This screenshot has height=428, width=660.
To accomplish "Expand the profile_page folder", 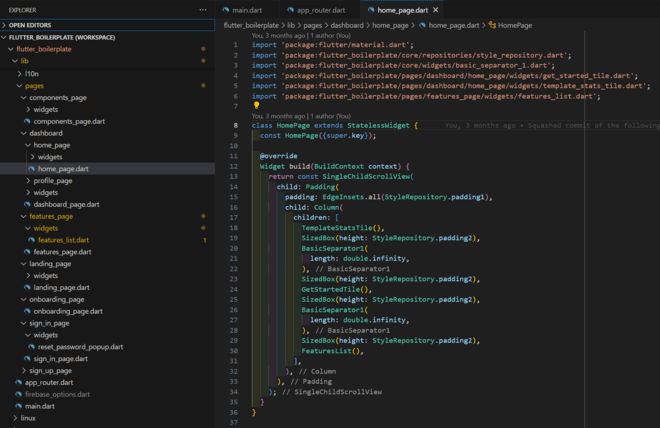I will click(x=107, y=181).
